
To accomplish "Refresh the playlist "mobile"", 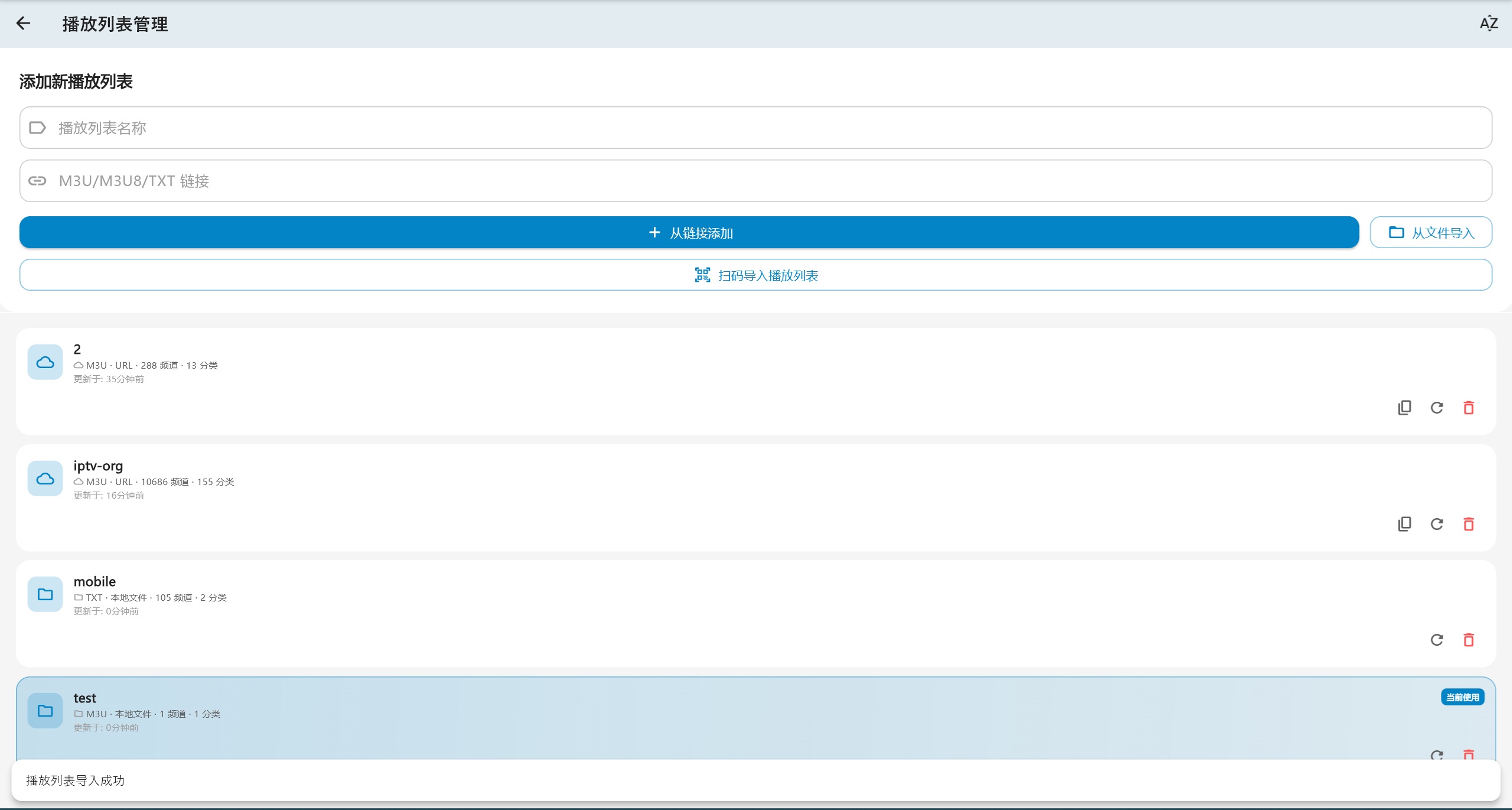I will pos(1437,639).
